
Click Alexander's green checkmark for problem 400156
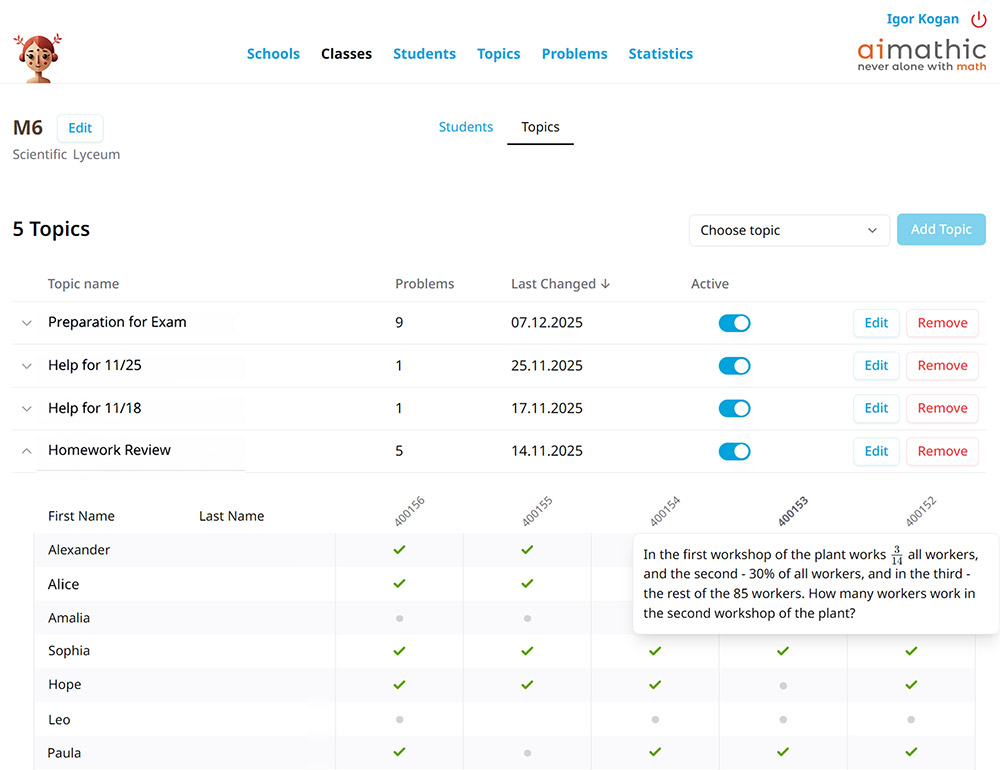point(399,550)
